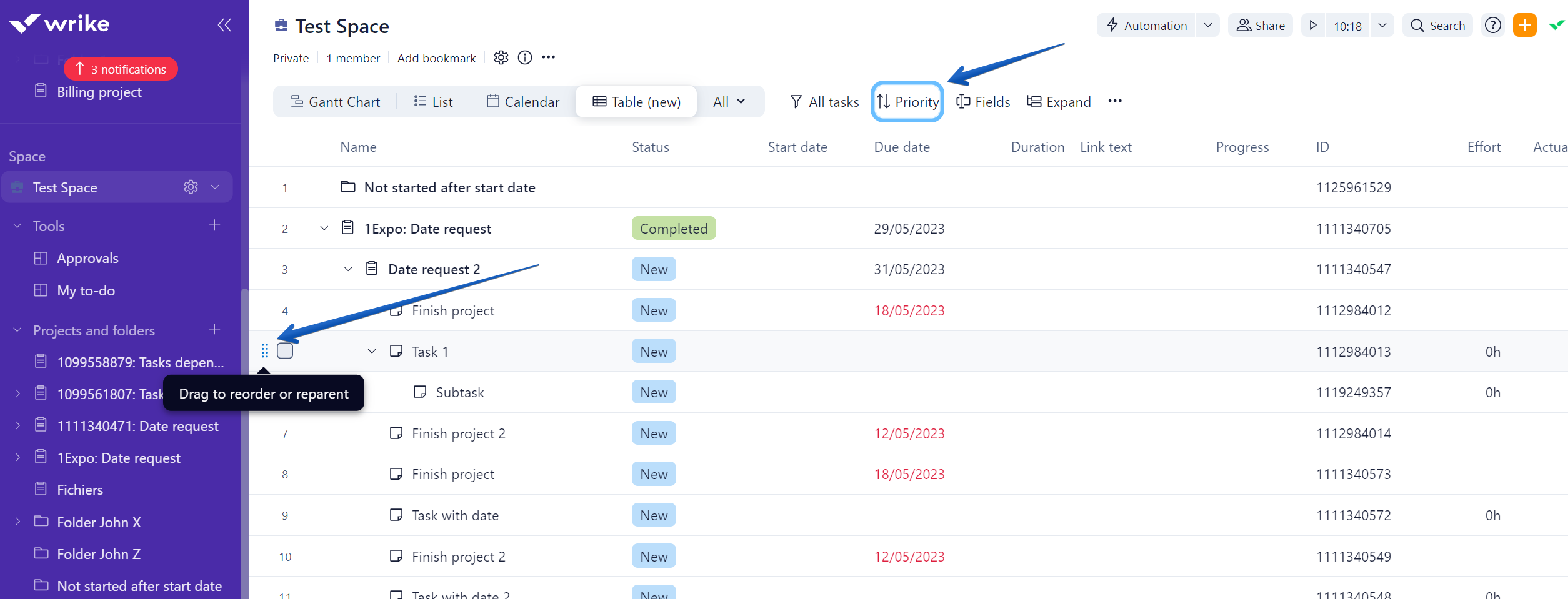The width and height of the screenshot is (1568, 599).
Task: Open Test Space settings gear in header
Action: [501, 58]
